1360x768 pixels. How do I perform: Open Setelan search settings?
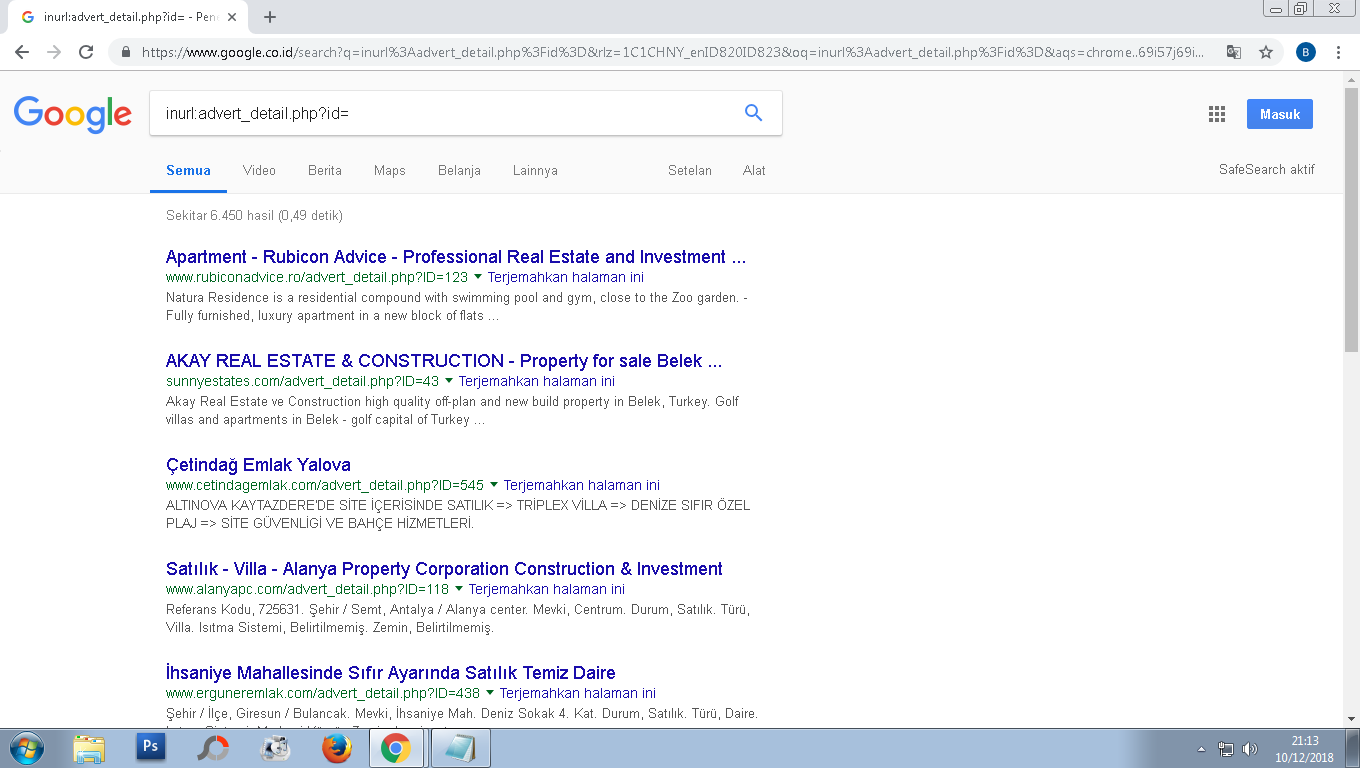coord(690,170)
